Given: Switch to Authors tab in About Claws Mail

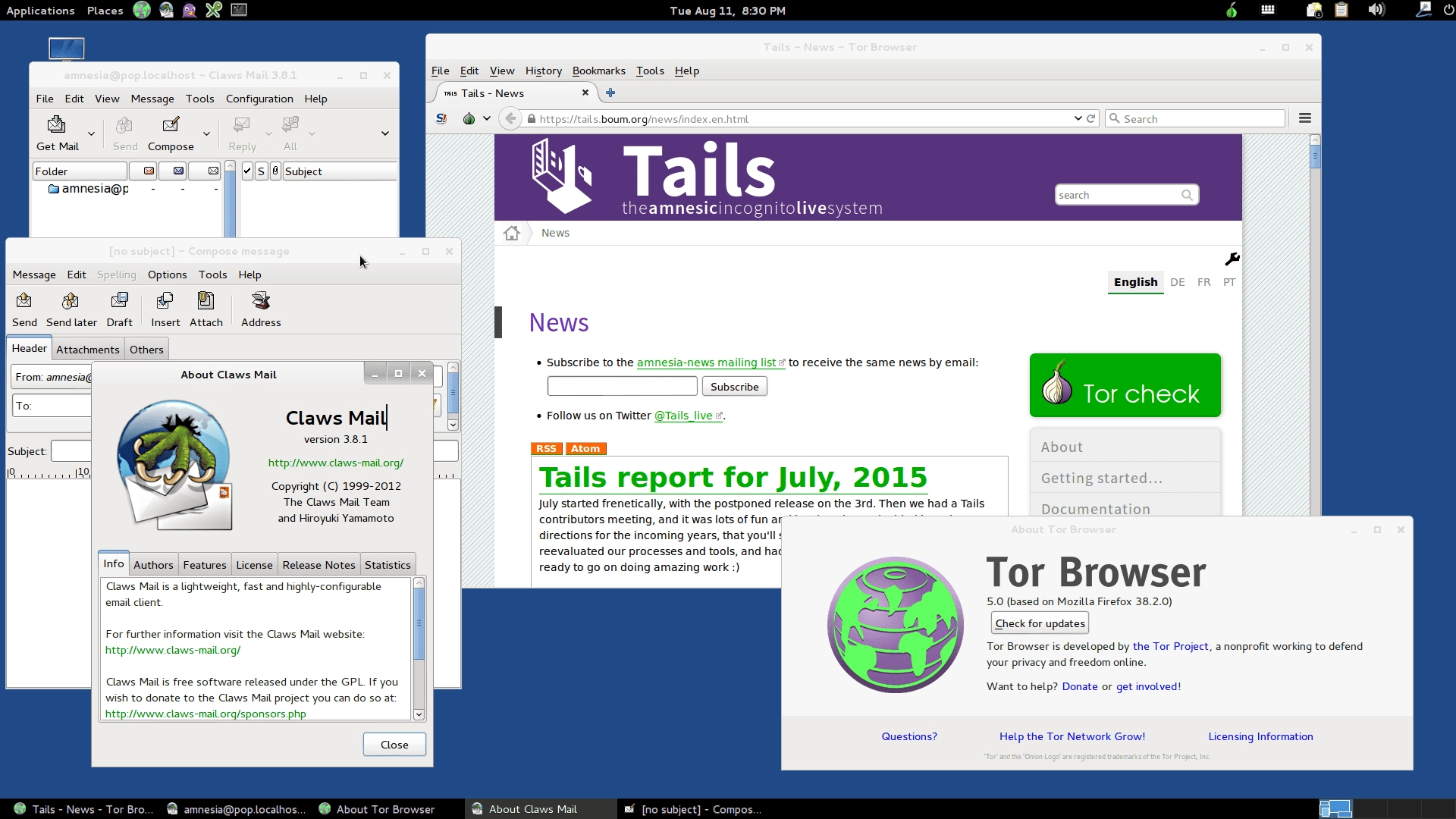Looking at the screenshot, I should pos(153,564).
